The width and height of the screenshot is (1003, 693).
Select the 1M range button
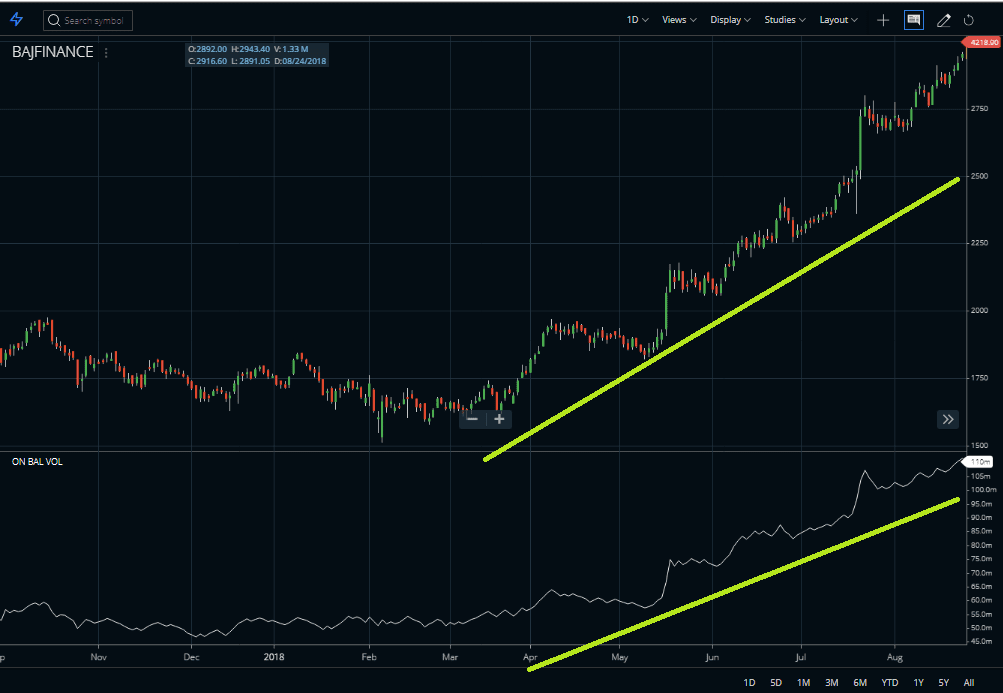point(803,683)
